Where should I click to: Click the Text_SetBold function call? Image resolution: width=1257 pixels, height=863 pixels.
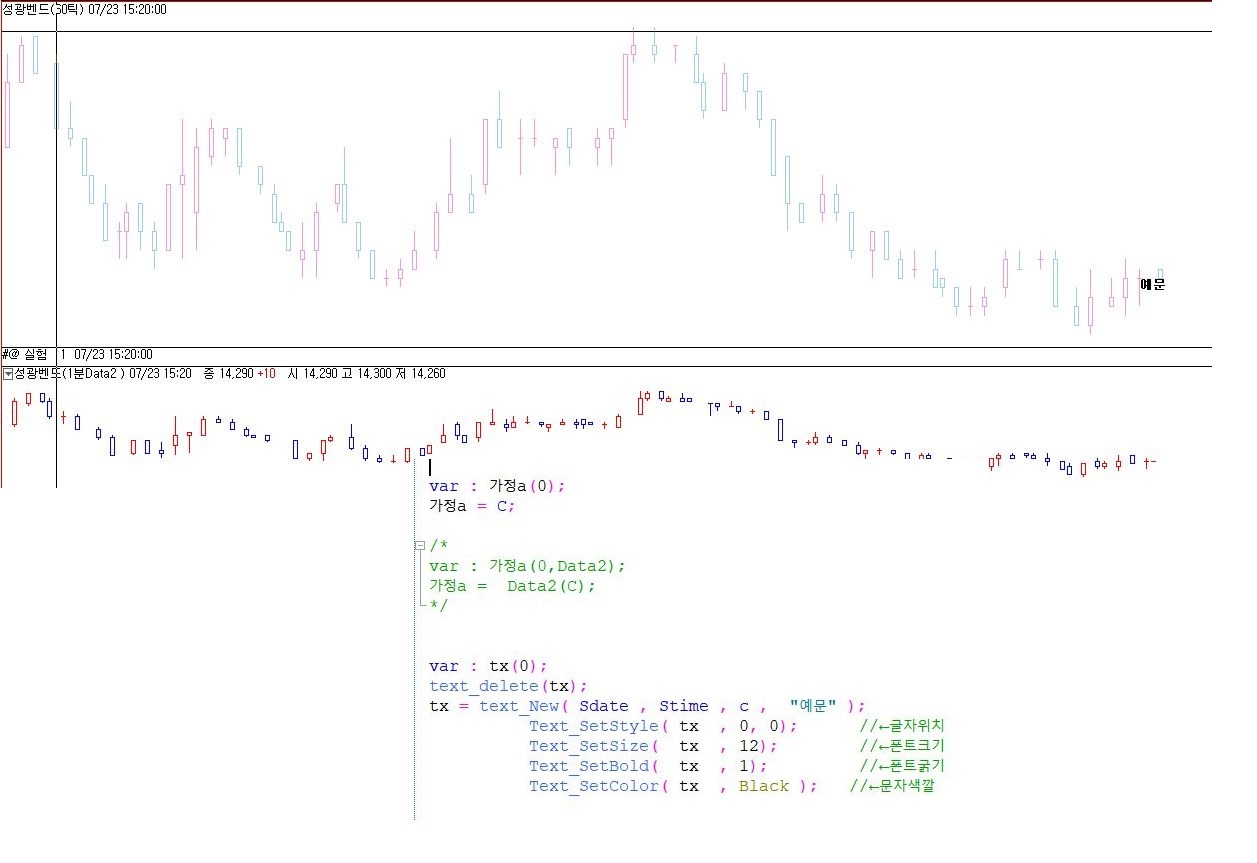[x=593, y=766]
